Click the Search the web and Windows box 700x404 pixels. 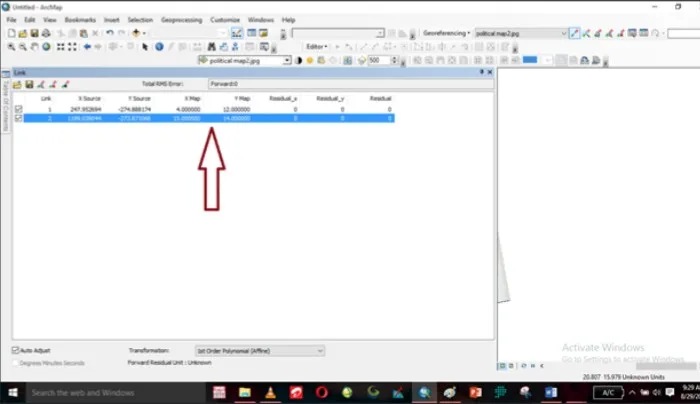tap(114, 393)
